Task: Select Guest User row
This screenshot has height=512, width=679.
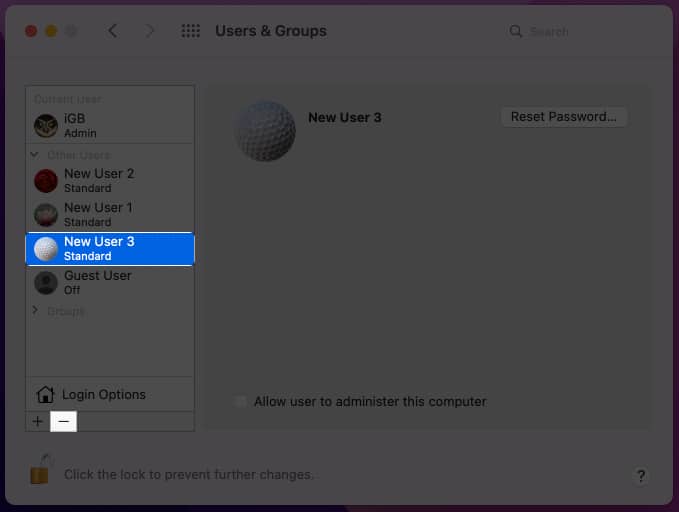Action: pyautogui.click(x=110, y=282)
